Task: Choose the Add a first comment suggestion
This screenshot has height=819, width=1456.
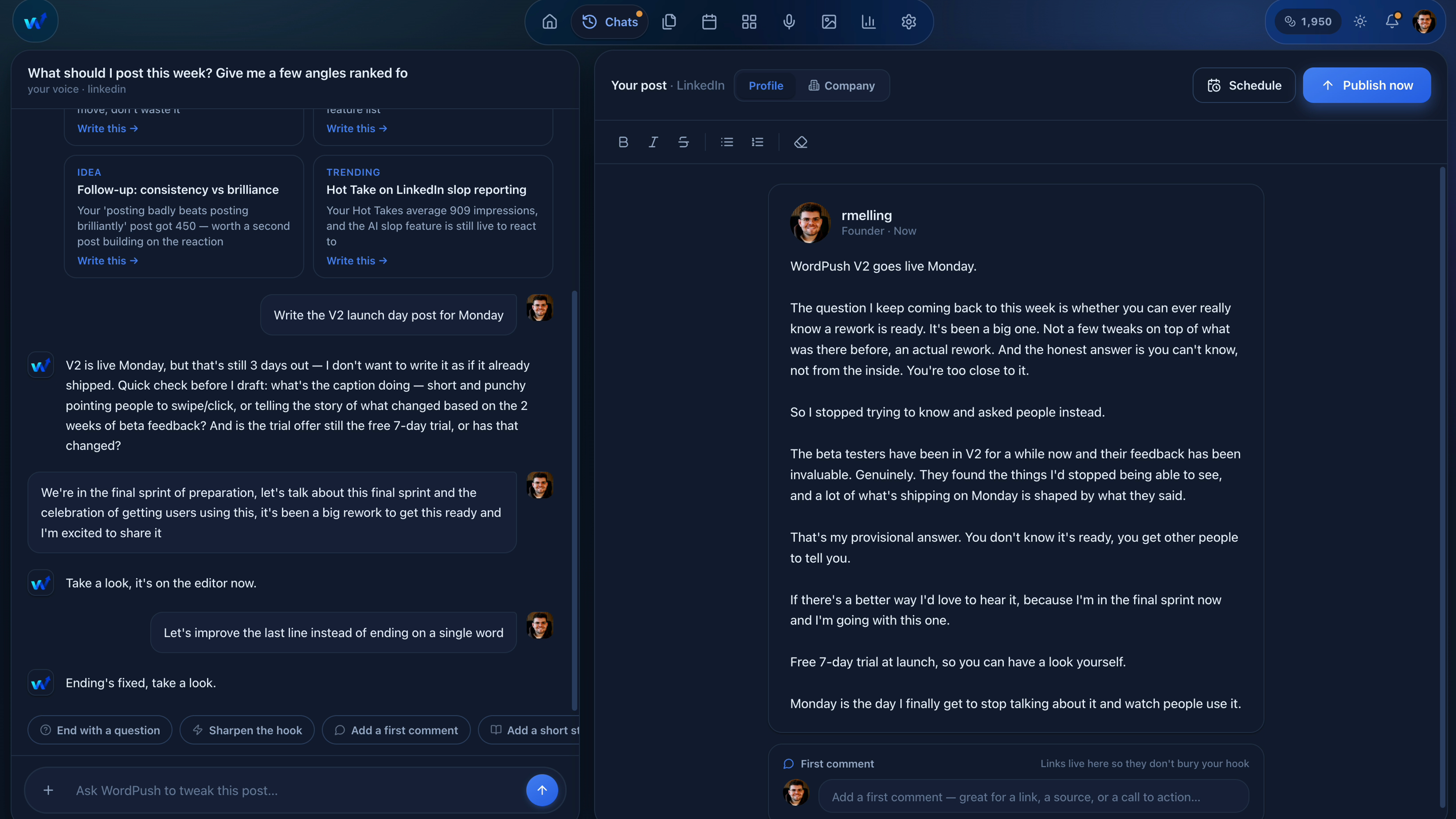Action: [396, 730]
